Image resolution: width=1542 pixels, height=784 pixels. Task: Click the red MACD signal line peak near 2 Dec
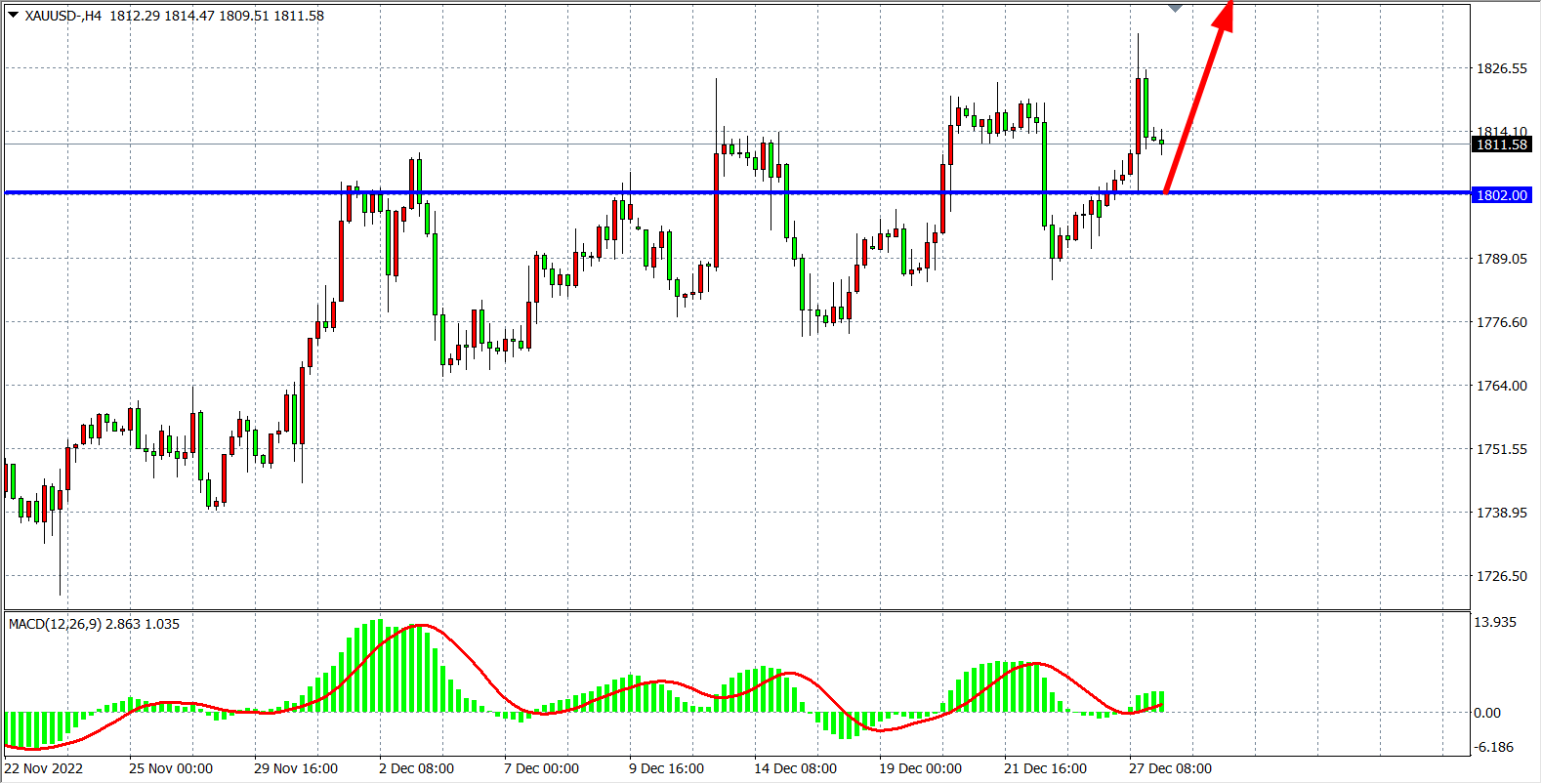coord(420,626)
